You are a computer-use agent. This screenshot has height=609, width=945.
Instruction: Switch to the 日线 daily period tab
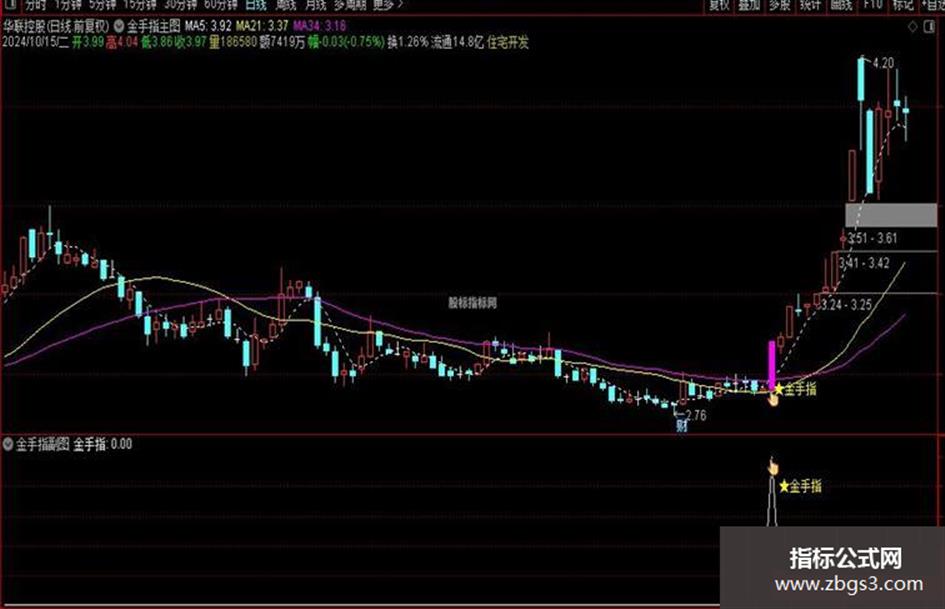(x=256, y=5)
